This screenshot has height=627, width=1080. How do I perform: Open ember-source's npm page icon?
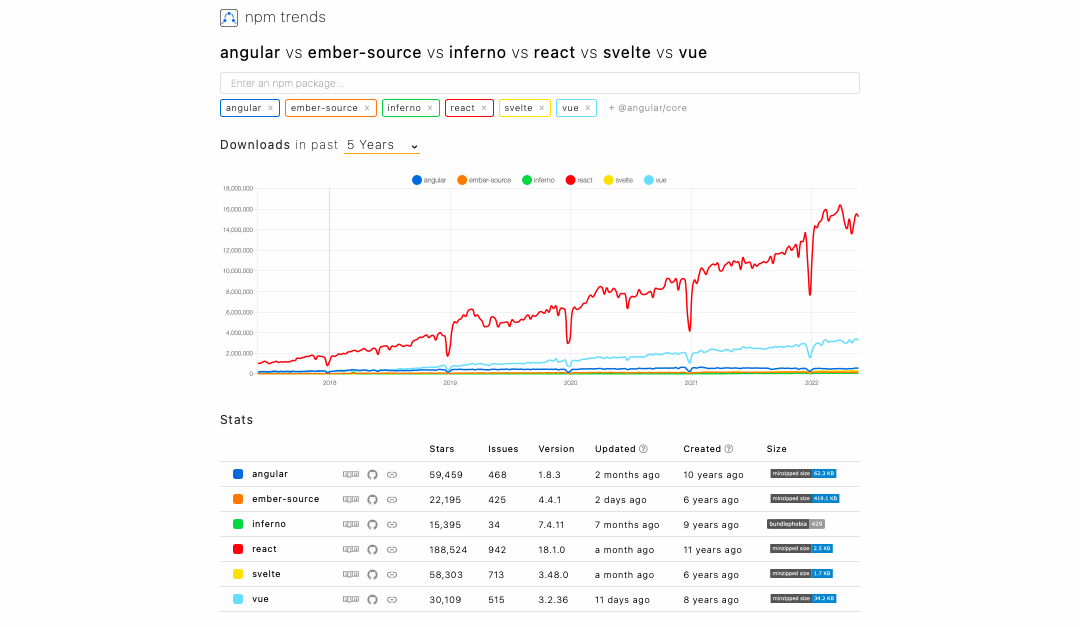(351, 499)
